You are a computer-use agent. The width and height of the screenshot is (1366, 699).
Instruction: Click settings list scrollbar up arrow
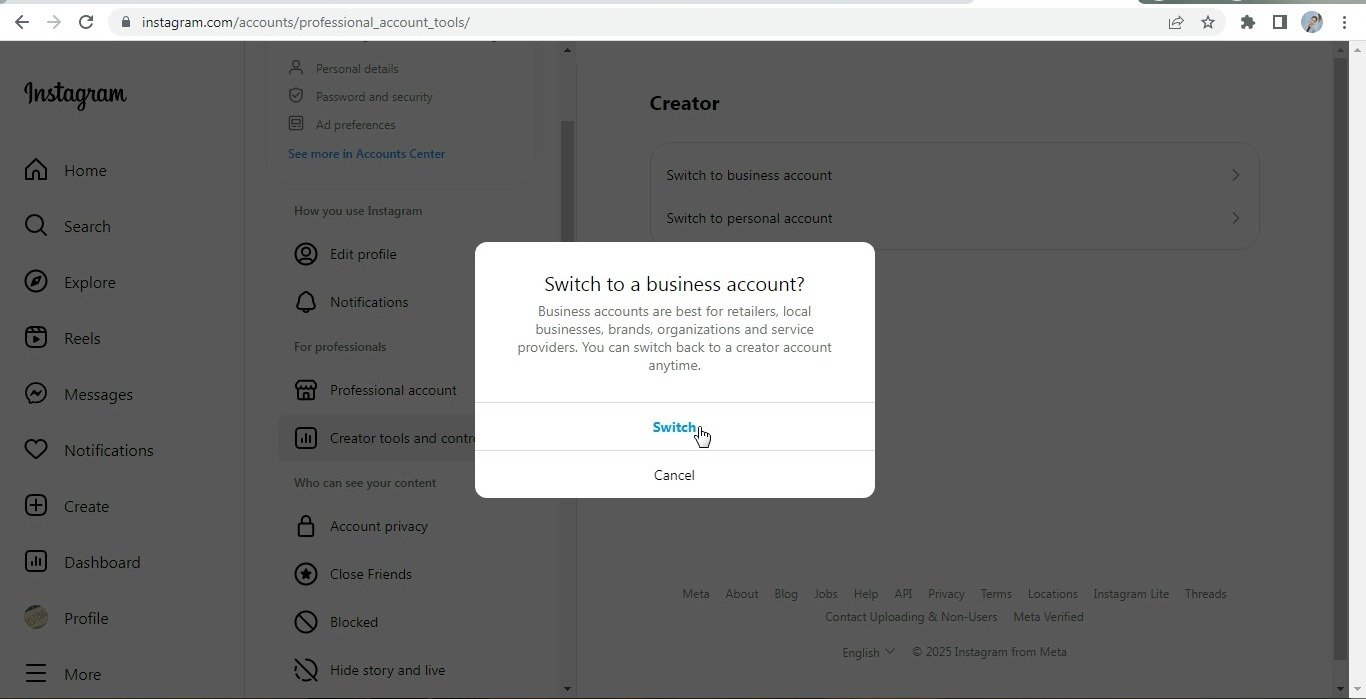tap(567, 49)
